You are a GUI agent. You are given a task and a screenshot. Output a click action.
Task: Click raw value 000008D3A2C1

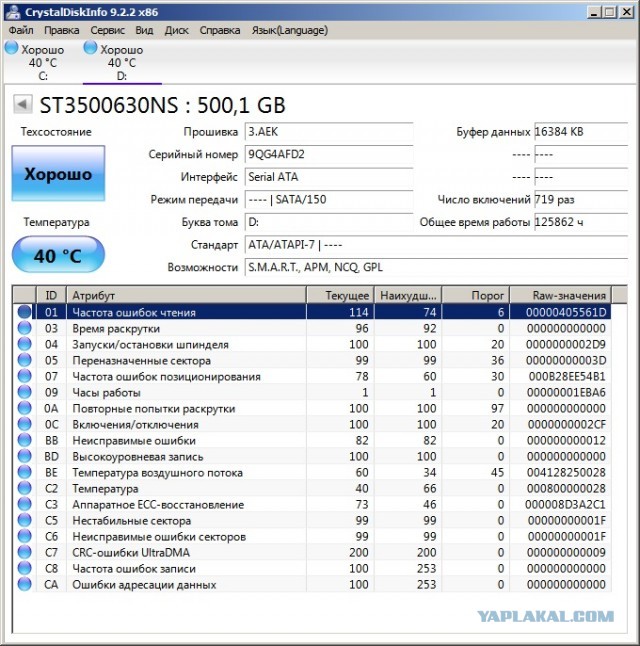click(x=565, y=505)
